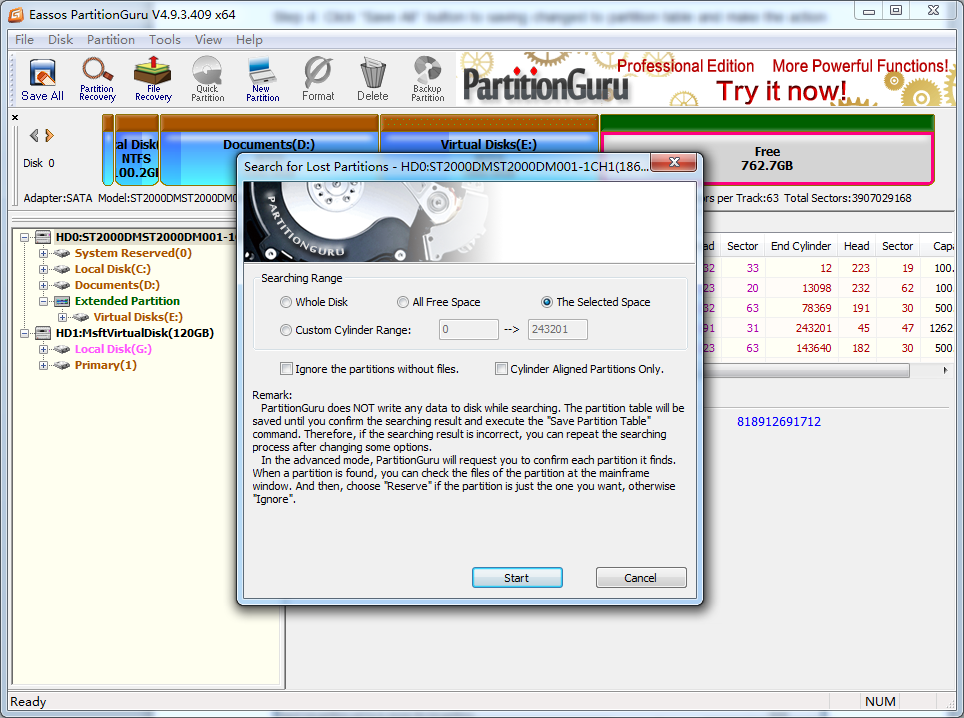This screenshot has width=964, height=718.
Task: Open Partition Recovery tool
Action: coord(97,80)
